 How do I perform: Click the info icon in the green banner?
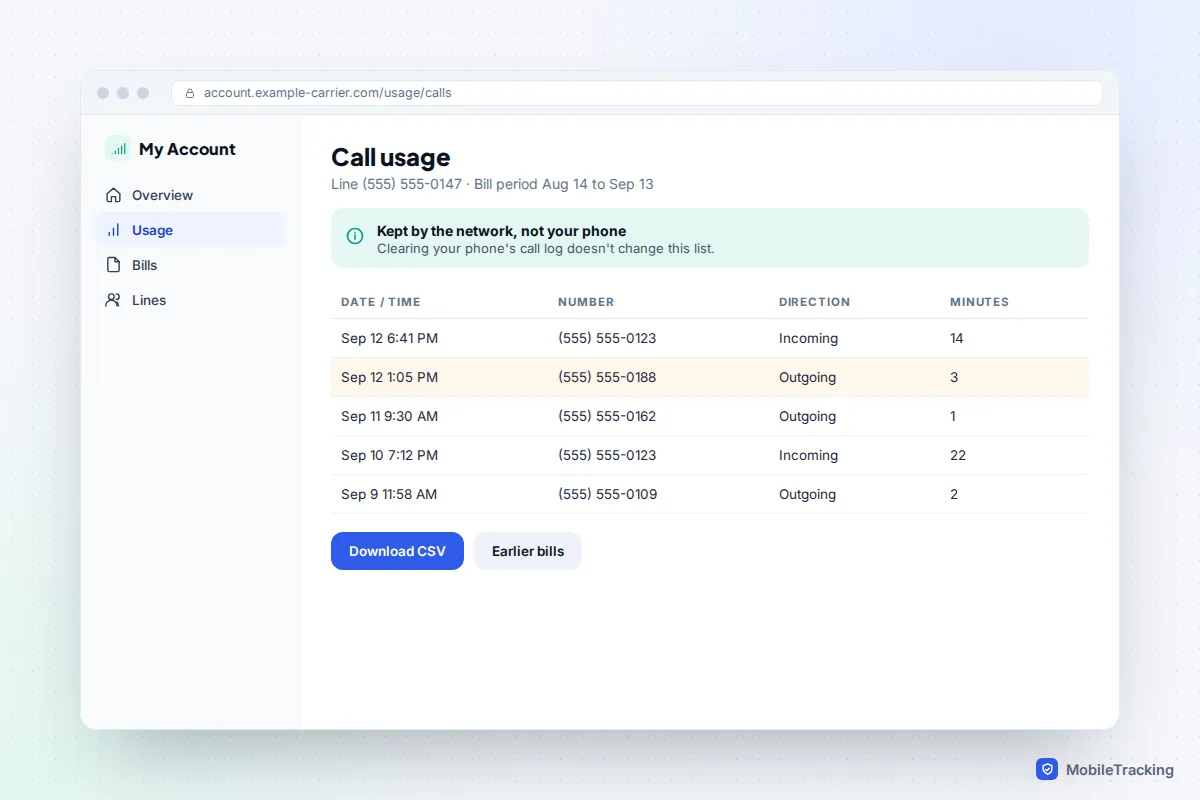coord(355,236)
